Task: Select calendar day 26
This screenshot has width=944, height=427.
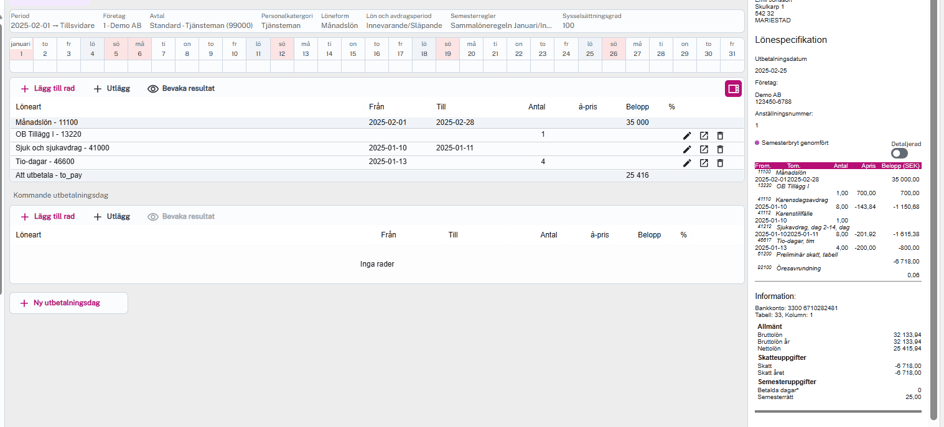Action: click(x=613, y=49)
